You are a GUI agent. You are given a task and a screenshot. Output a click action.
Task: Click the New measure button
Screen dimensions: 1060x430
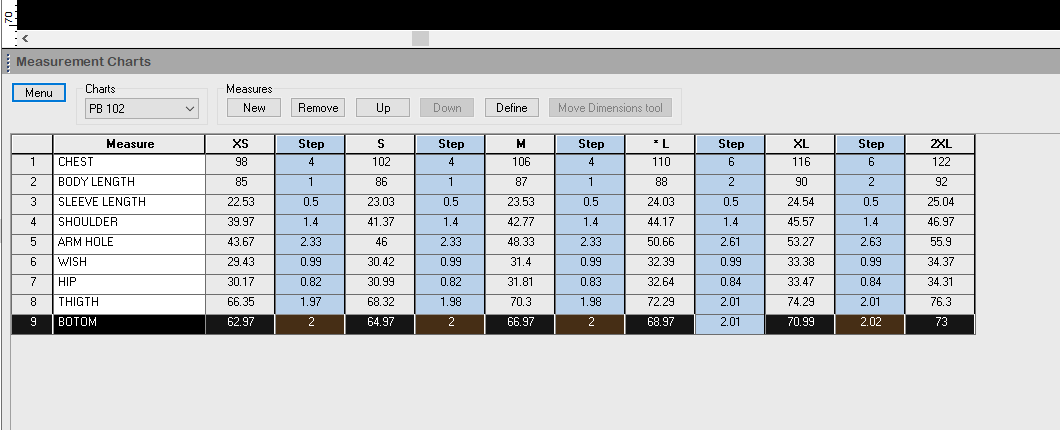254,108
